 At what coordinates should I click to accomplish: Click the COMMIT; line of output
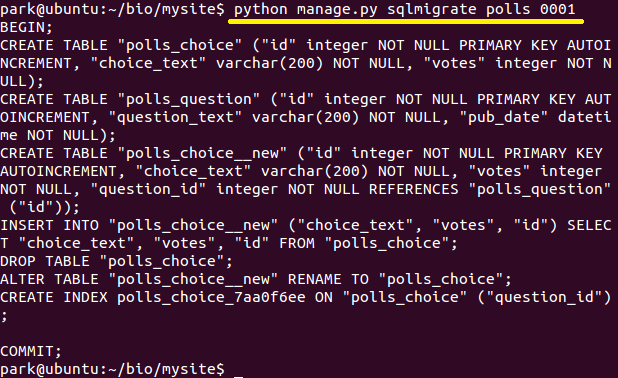tap(31, 351)
